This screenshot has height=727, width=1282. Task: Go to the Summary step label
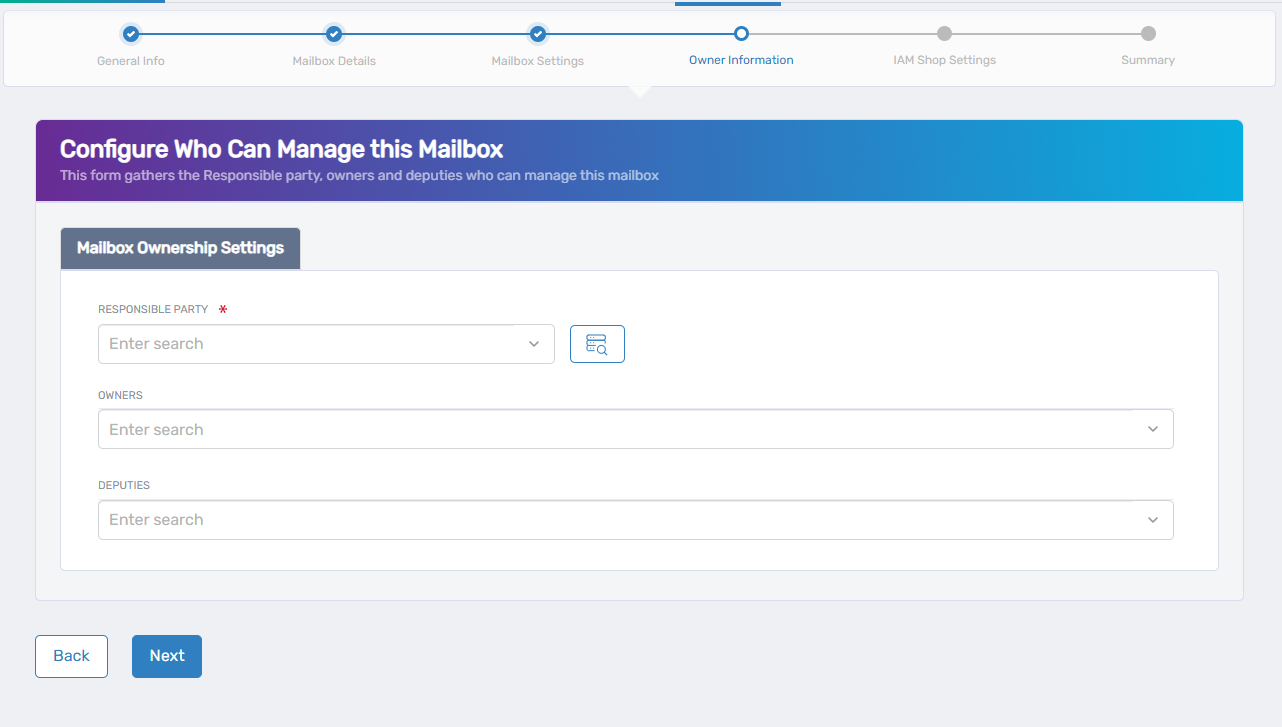(1148, 60)
